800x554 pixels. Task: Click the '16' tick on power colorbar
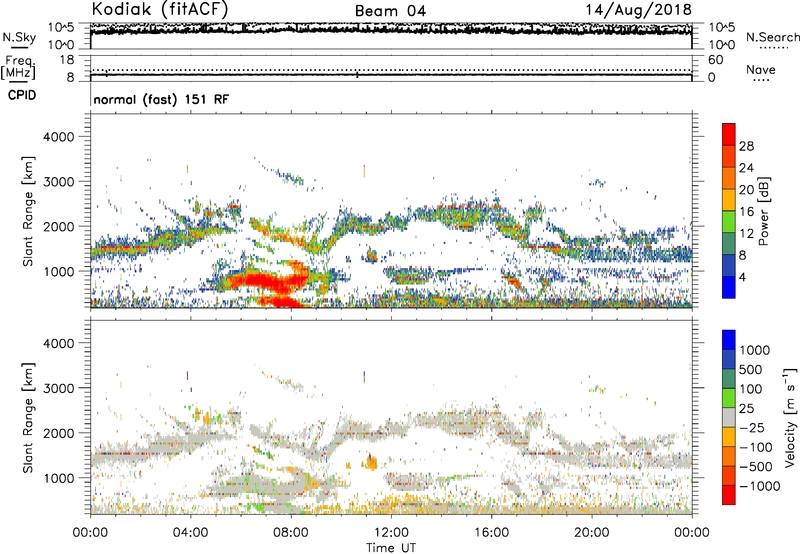pyautogui.click(x=746, y=212)
